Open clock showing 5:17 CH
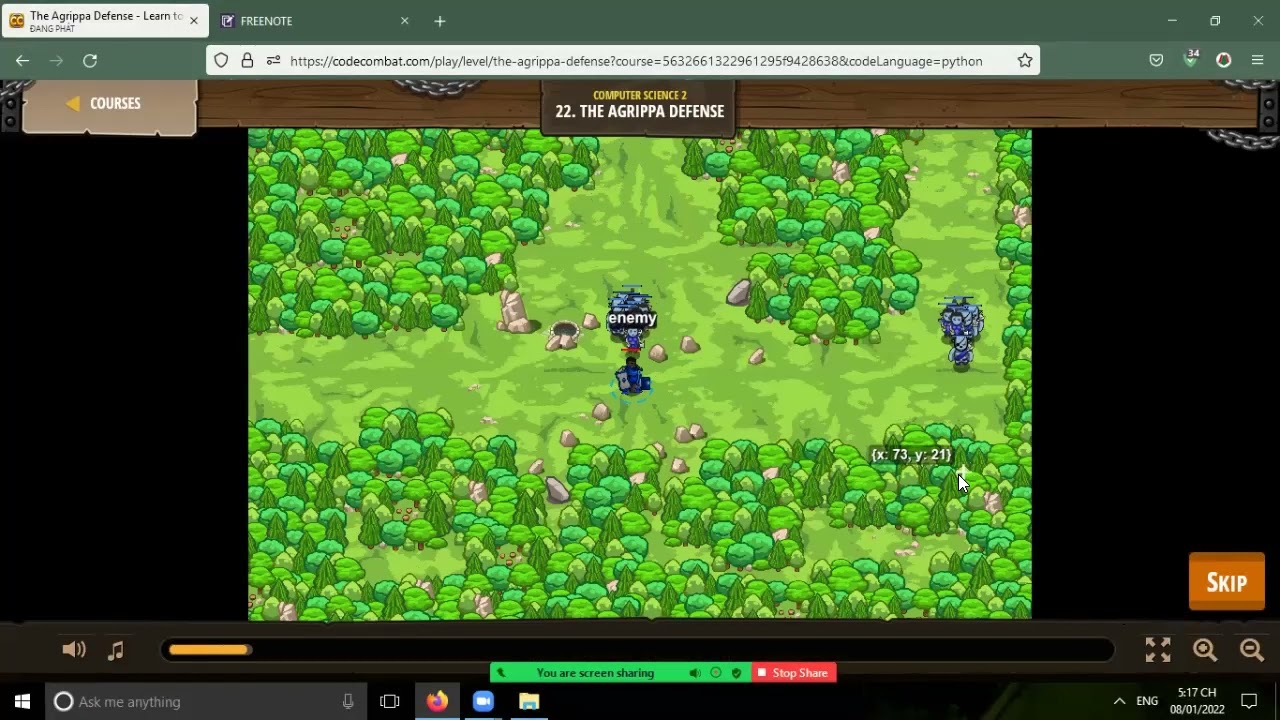This screenshot has width=1280, height=720. click(1197, 701)
